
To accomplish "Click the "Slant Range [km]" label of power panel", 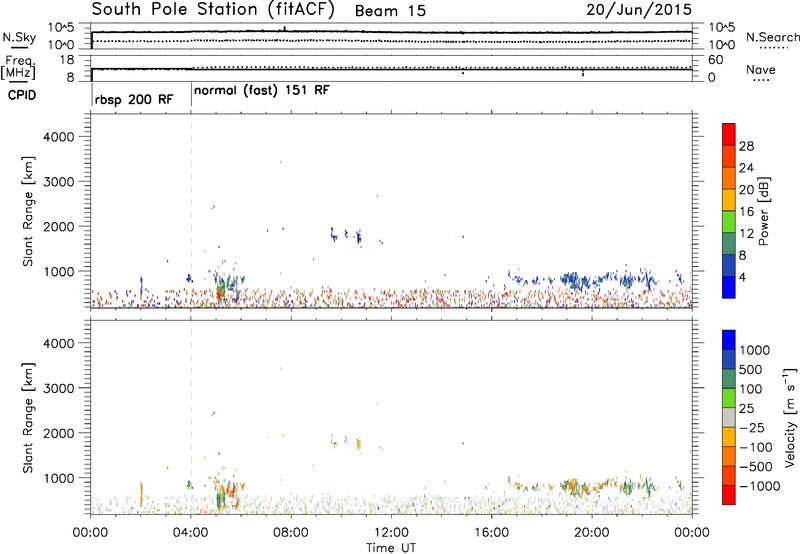I will point(28,211).
